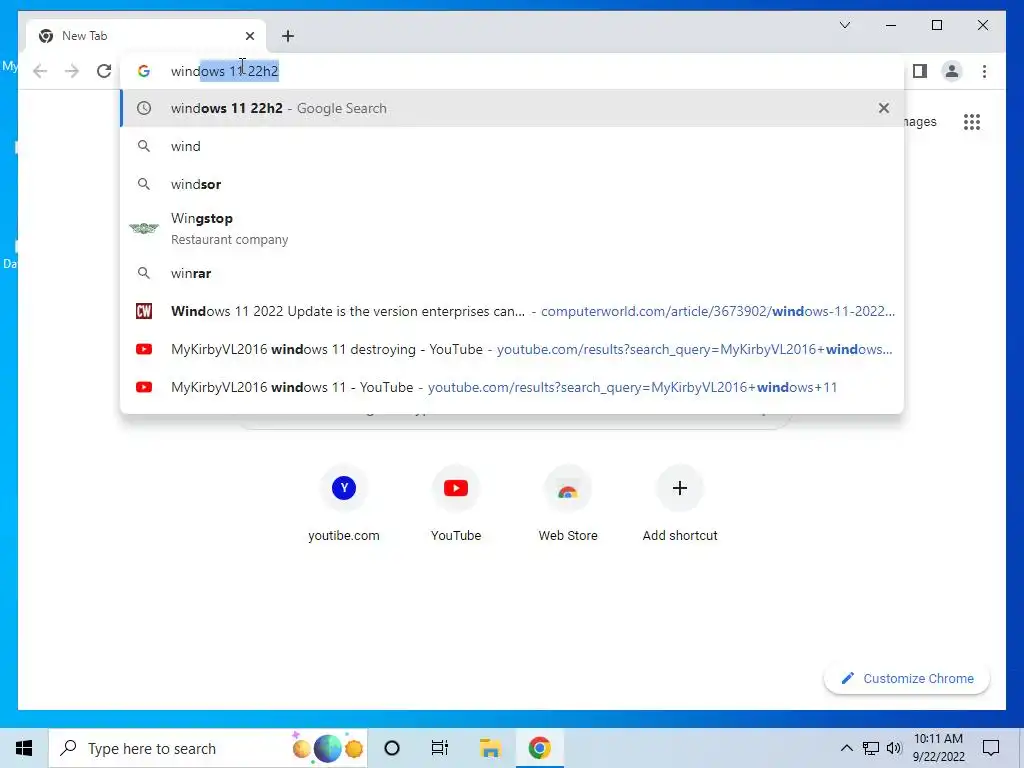The height and width of the screenshot is (768, 1024).
Task: Choose the 'winrar' search suggestion
Action: [x=512, y=273]
